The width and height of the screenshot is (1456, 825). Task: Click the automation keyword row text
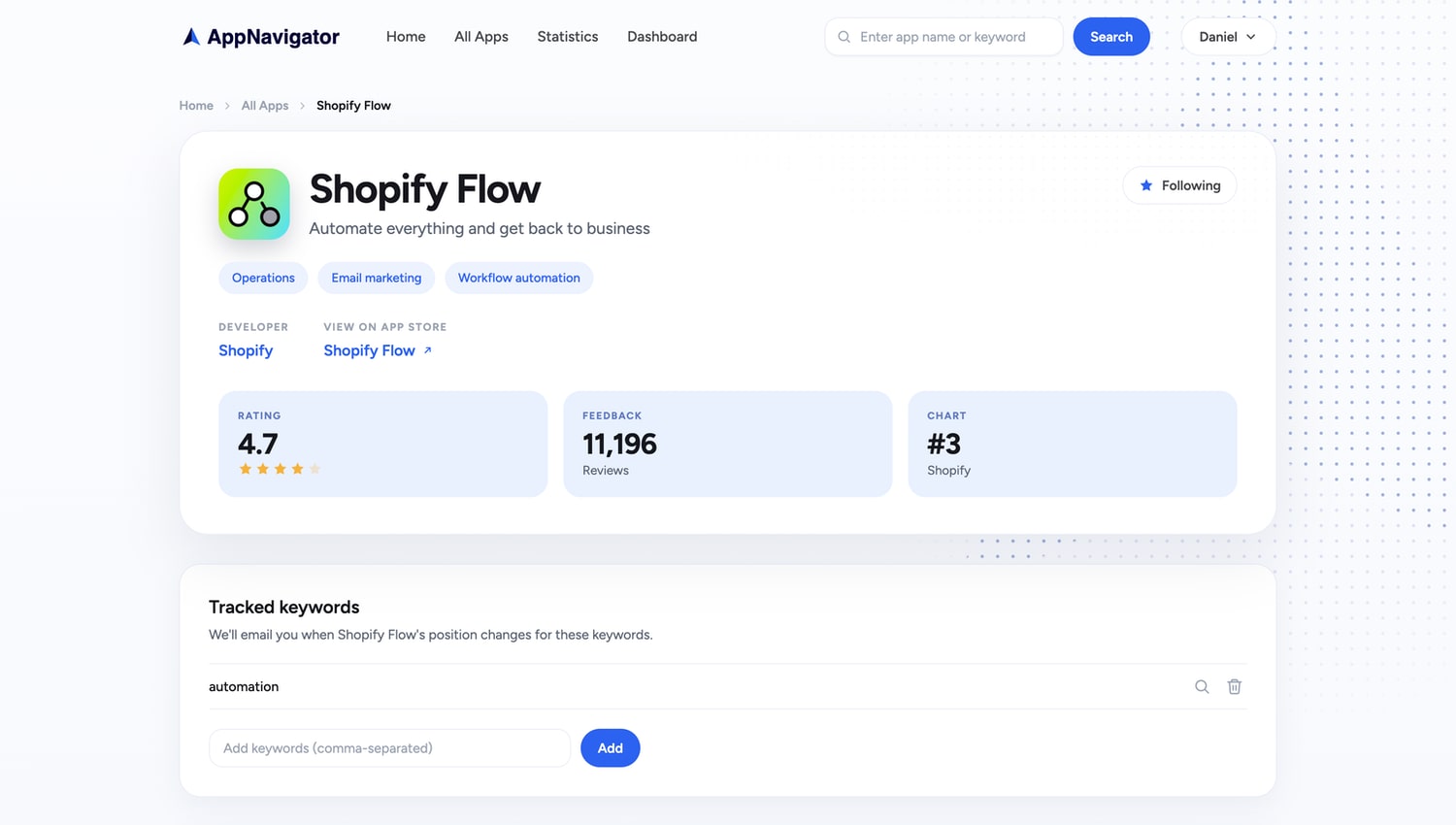click(x=244, y=686)
